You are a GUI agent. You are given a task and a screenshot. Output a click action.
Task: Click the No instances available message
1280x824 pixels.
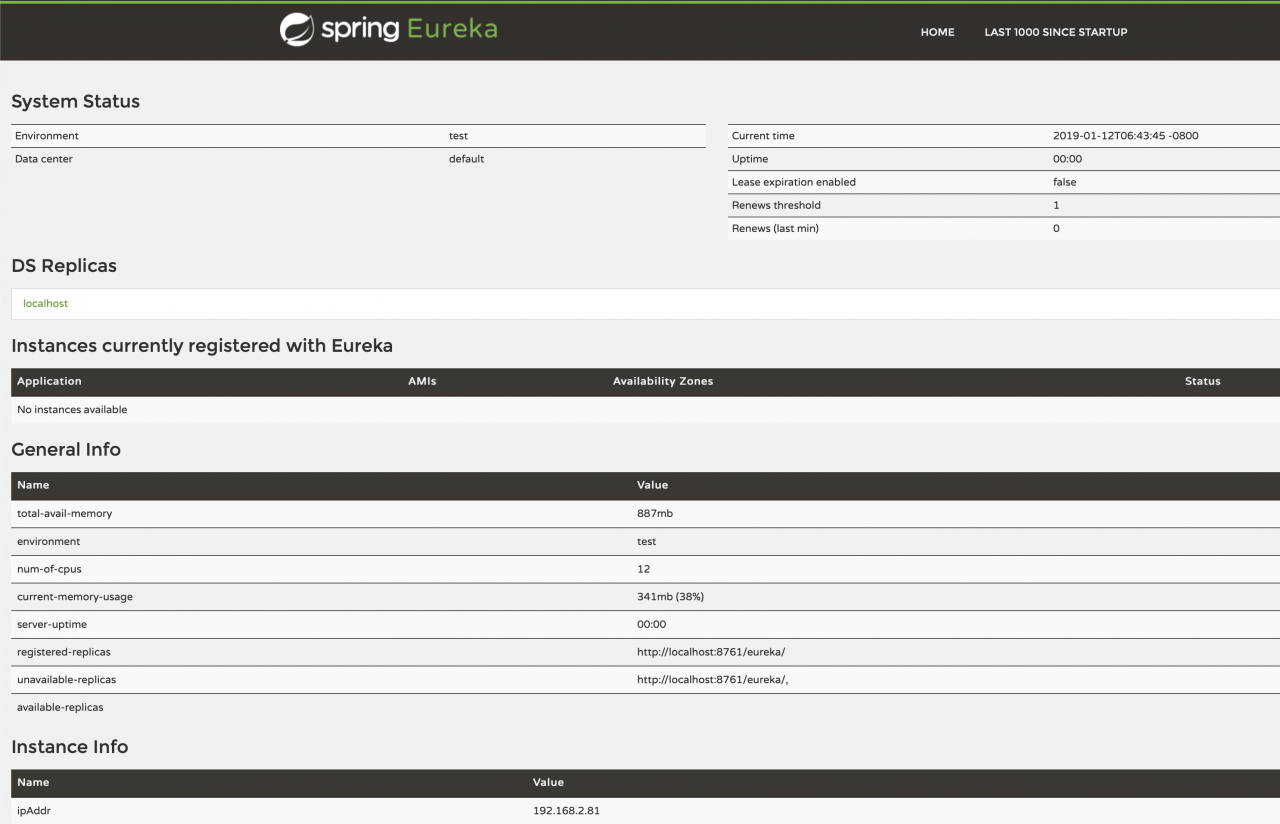(x=70, y=409)
